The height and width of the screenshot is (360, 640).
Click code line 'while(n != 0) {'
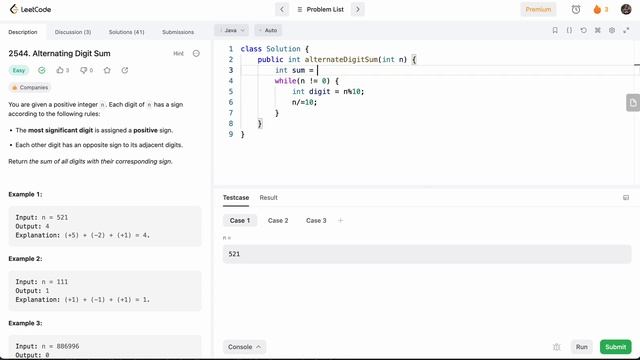click(x=307, y=81)
